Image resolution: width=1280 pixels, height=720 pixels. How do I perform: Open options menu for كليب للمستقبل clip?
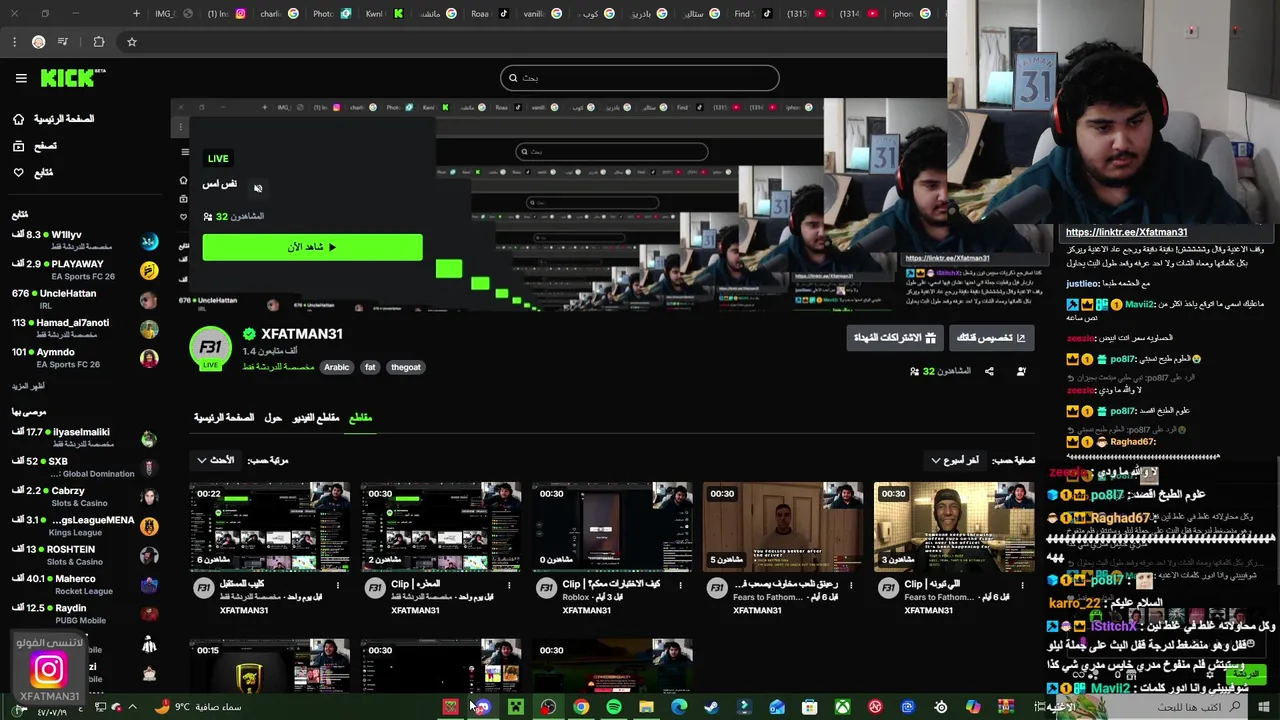337,585
